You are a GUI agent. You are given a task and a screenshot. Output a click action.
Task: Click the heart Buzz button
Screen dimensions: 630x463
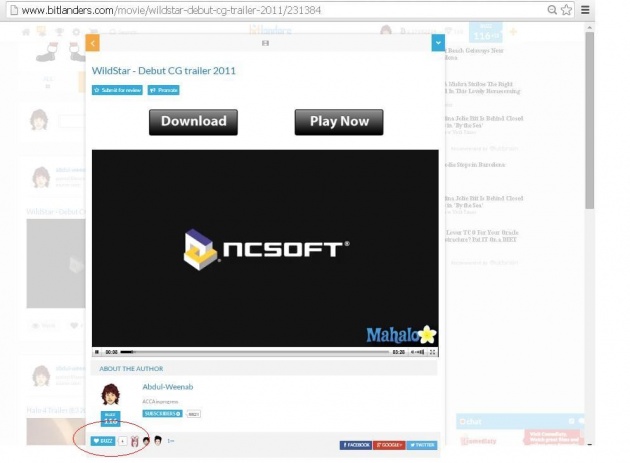[103, 441]
